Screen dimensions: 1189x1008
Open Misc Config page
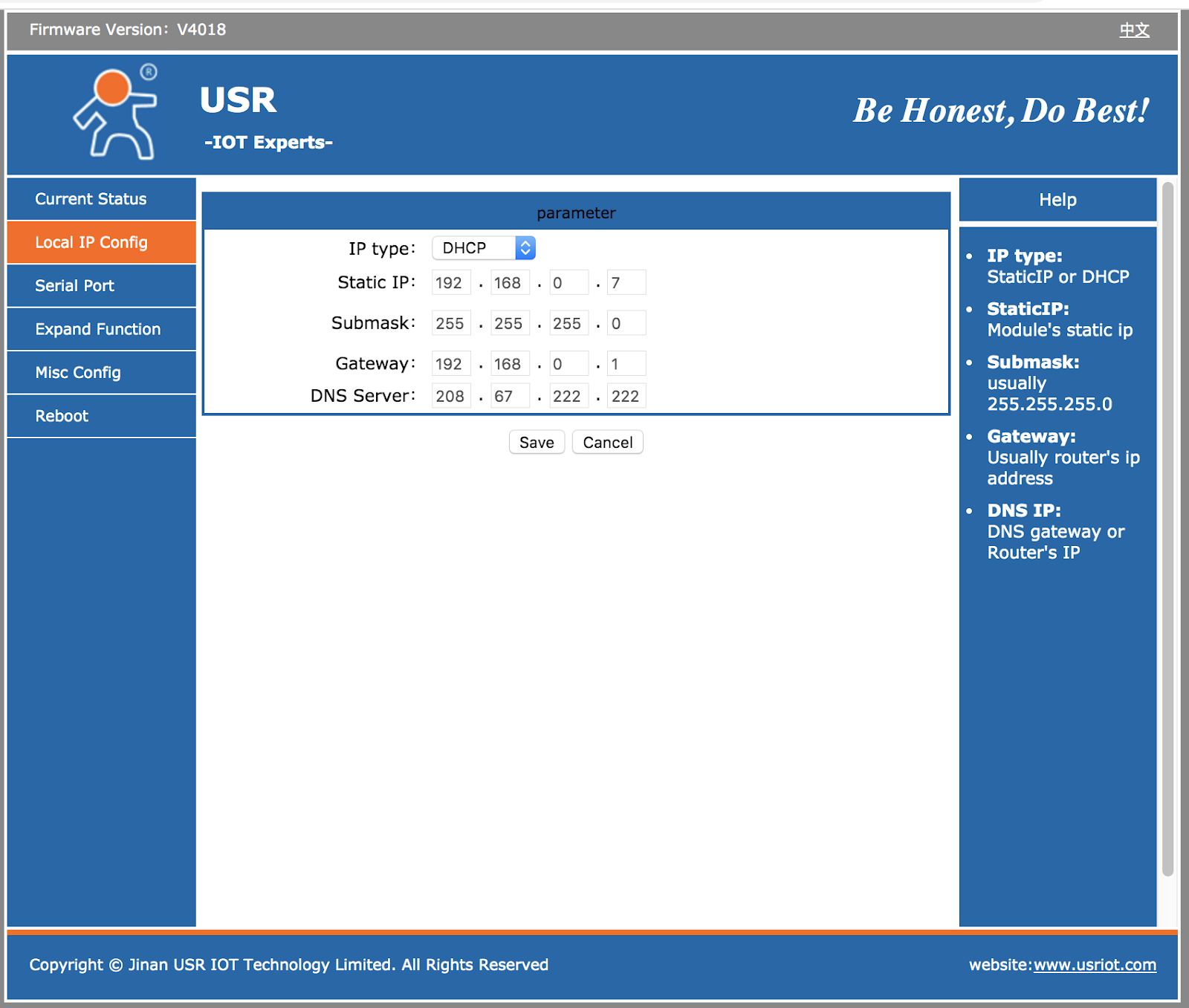tap(101, 373)
